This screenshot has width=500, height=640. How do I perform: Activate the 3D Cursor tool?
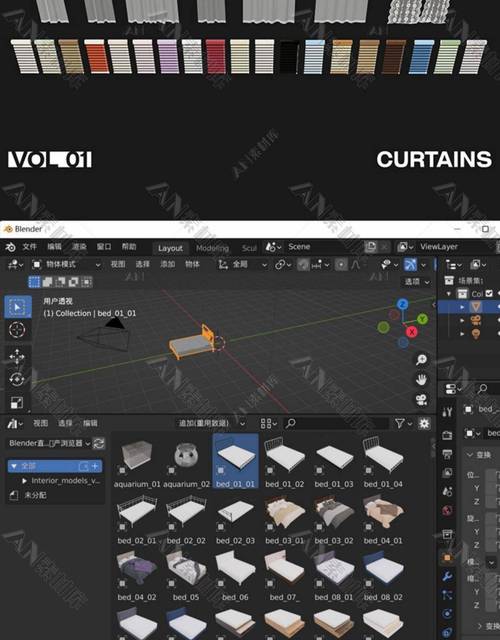17,330
